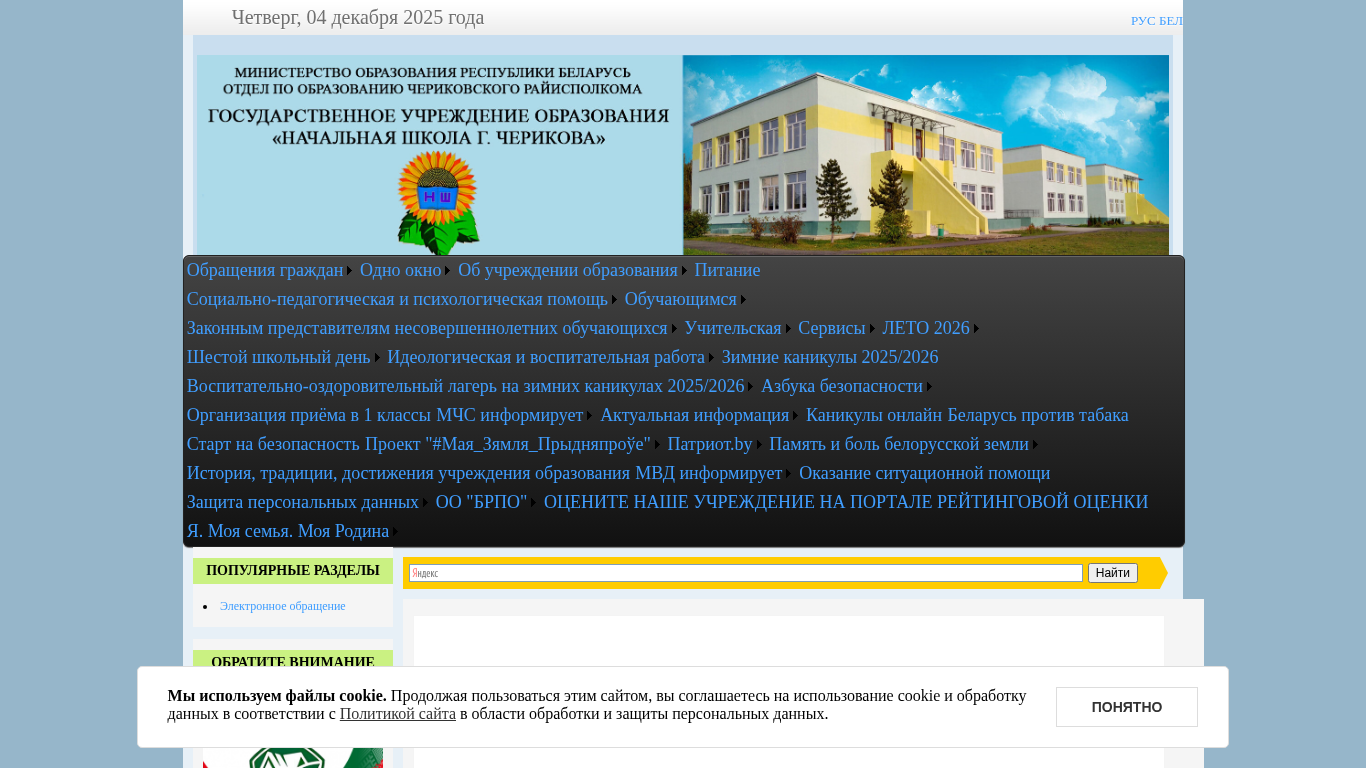Click the date Четверг, 04 декабря 2025 года
The image size is (1366, 768).
tap(358, 17)
